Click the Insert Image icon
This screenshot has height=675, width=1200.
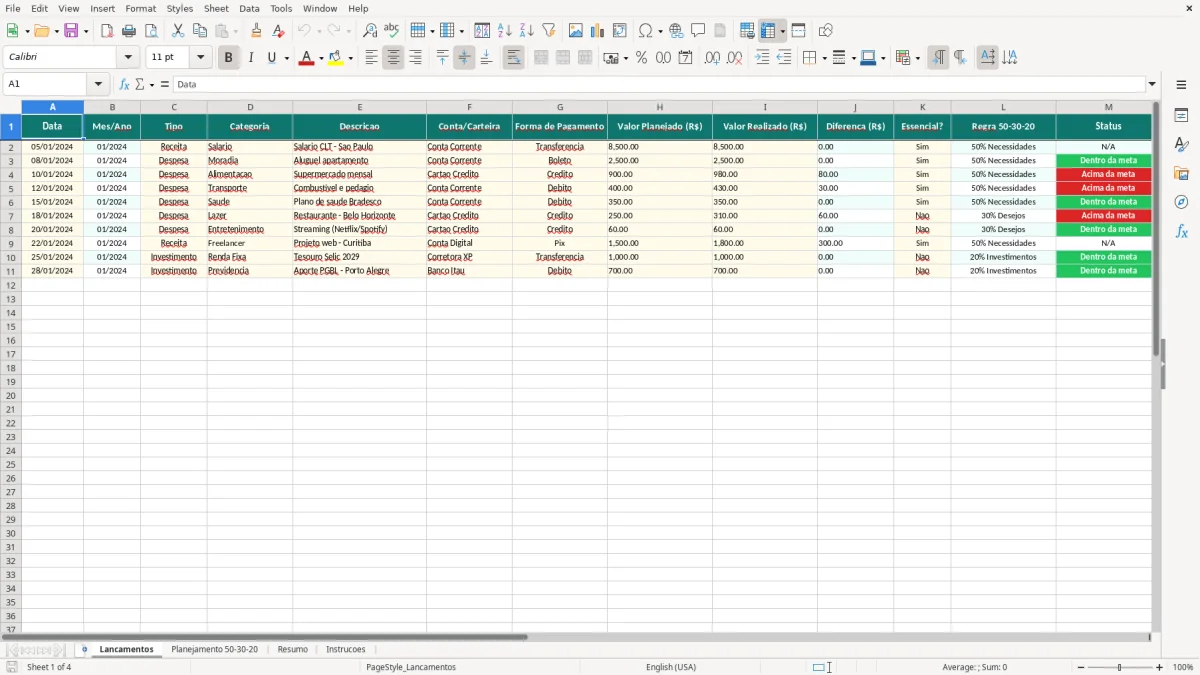pos(576,31)
